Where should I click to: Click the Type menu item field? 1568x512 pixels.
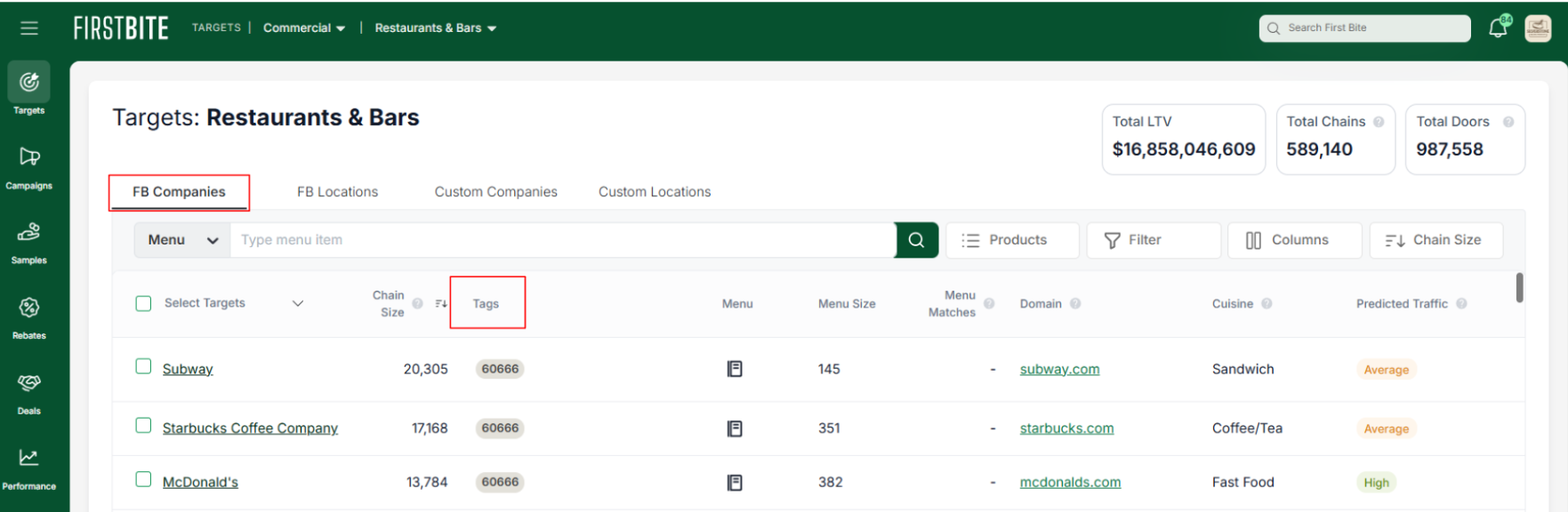(562, 240)
